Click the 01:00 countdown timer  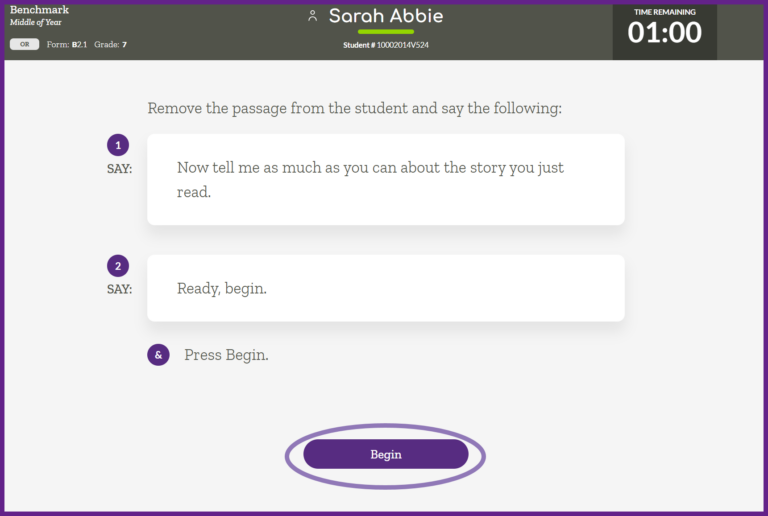pos(664,33)
